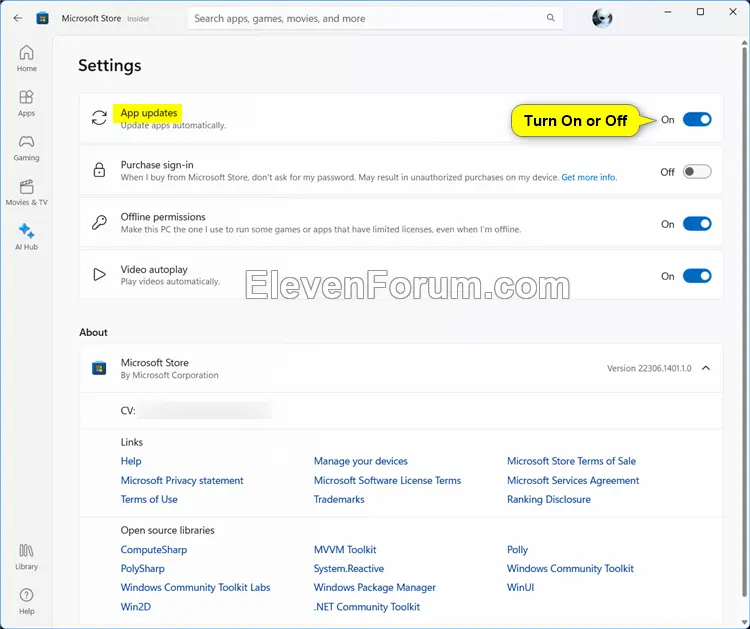
Task: Open the Apps section in sidebar
Action: pos(26,102)
